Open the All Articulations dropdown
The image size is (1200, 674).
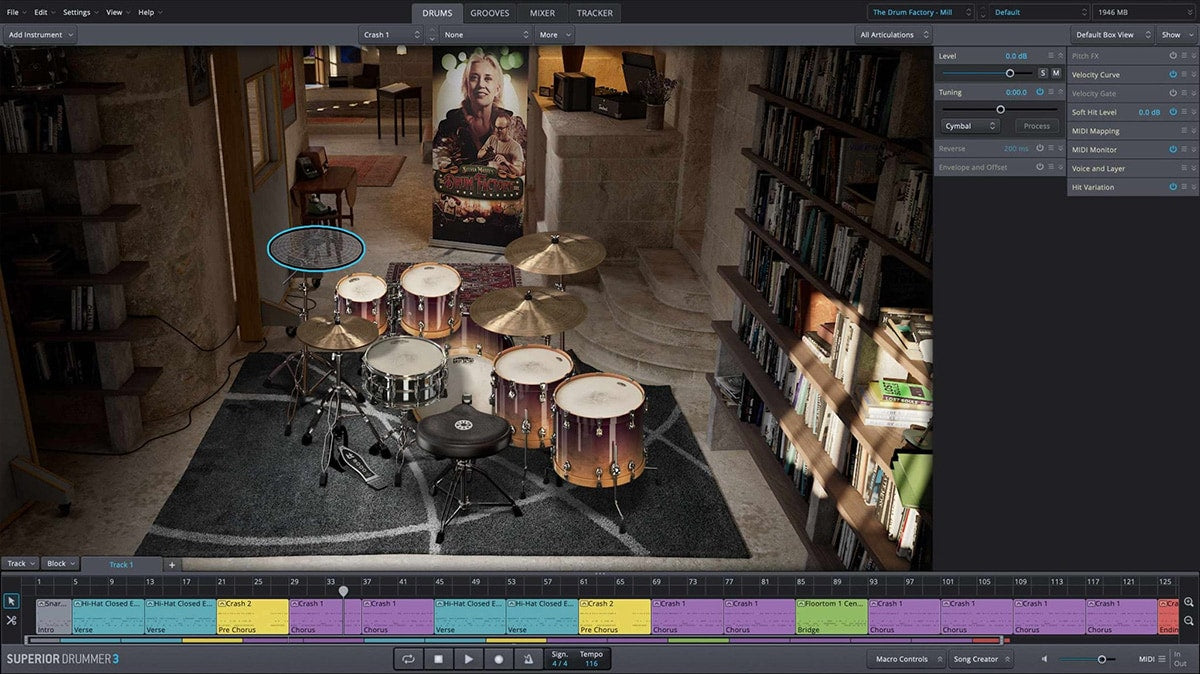click(891, 35)
